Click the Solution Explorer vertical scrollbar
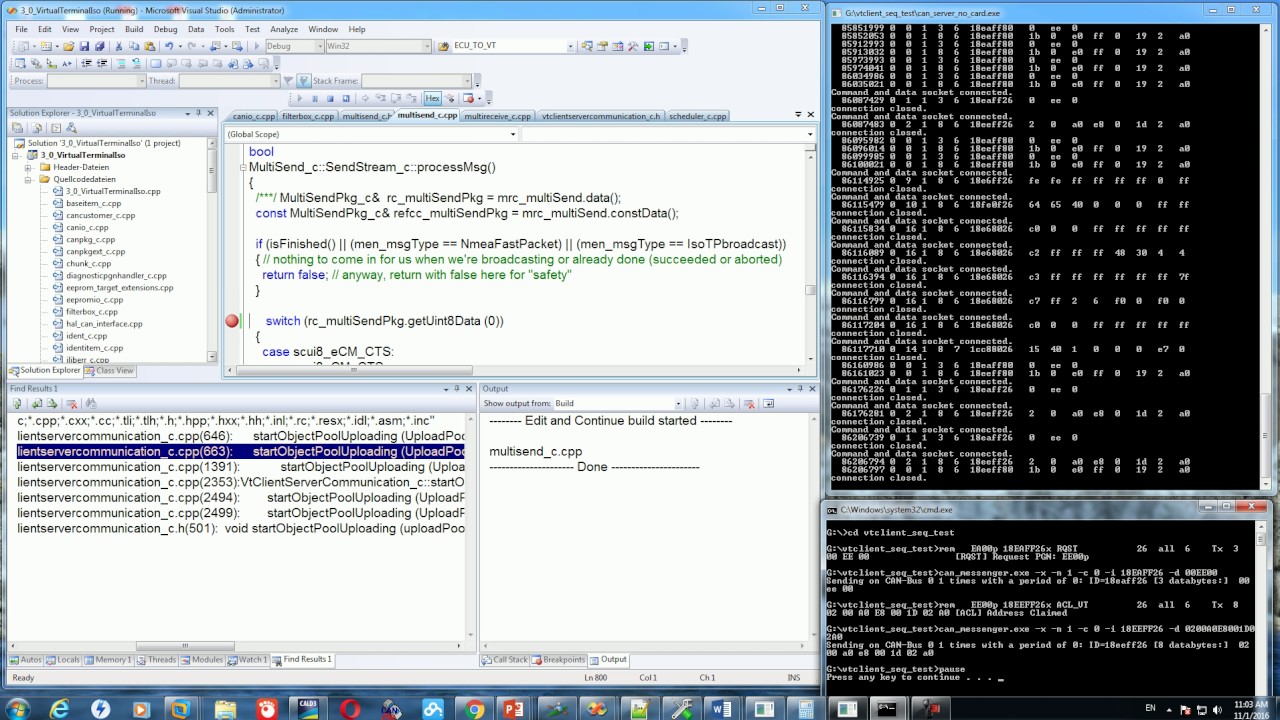This screenshot has width=1280, height=720. click(x=211, y=250)
